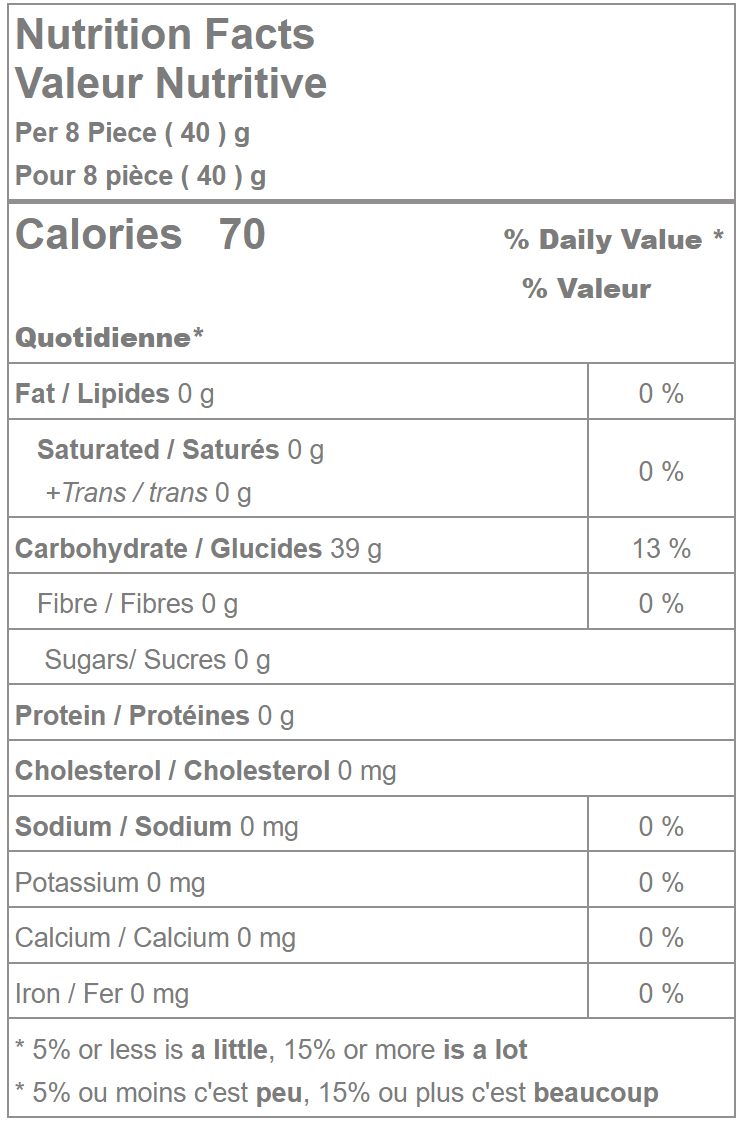The image size is (742, 1127).
Task: Click the 13 % daily value cell
Action: [661, 549]
